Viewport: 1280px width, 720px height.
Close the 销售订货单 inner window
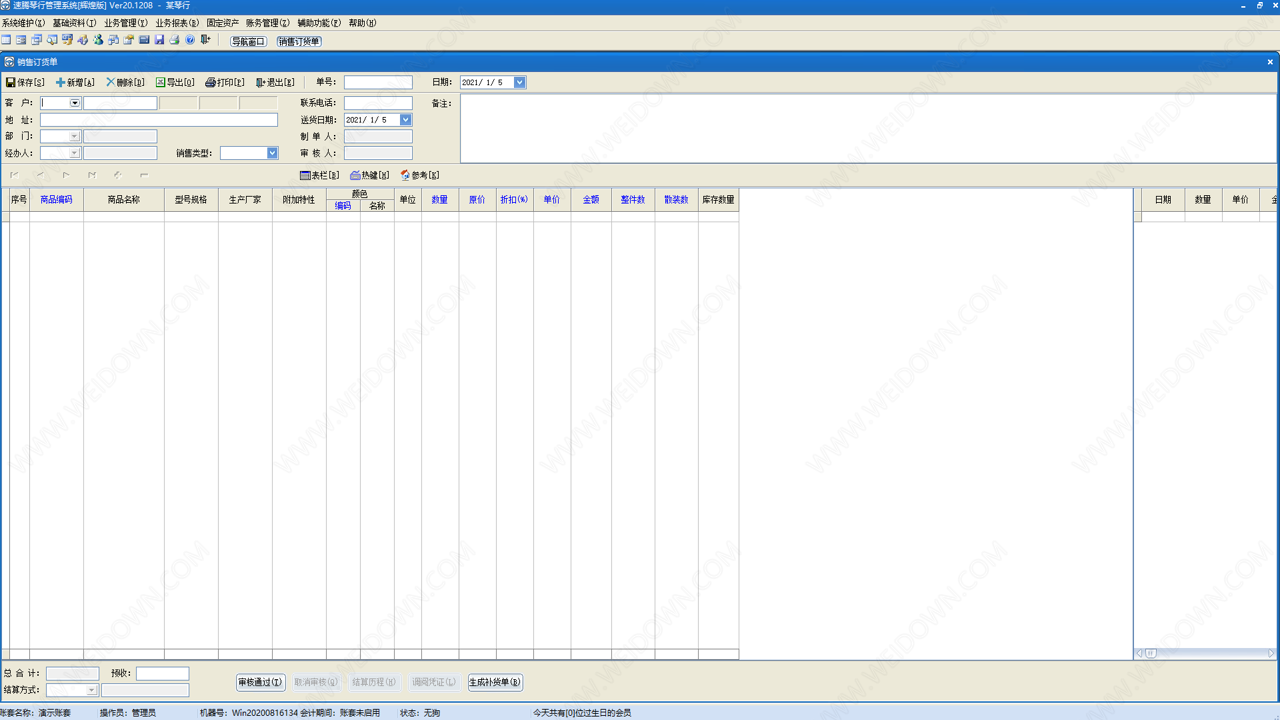(x=1271, y=62)
